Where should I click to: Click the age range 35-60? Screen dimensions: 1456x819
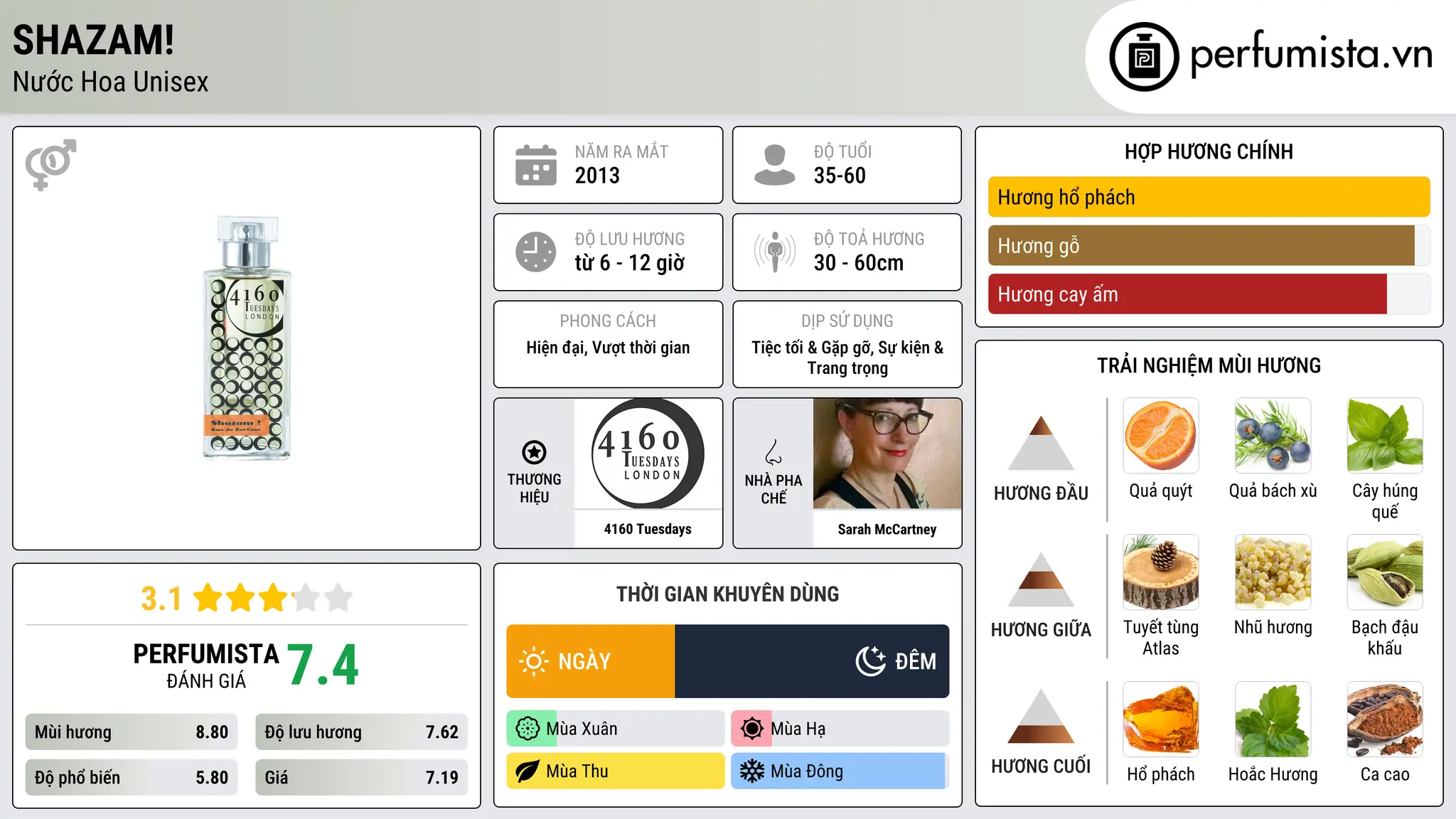point(840,176)
